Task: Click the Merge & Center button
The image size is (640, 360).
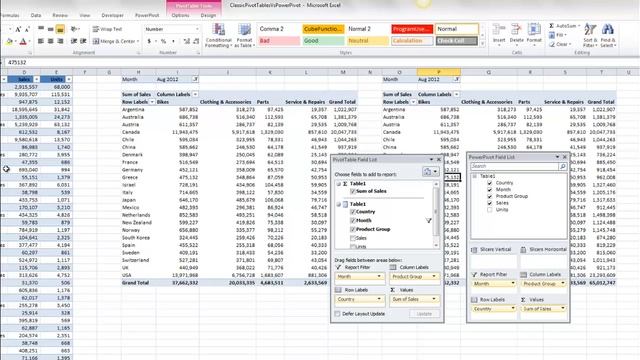Action: (x=116, y=41)
